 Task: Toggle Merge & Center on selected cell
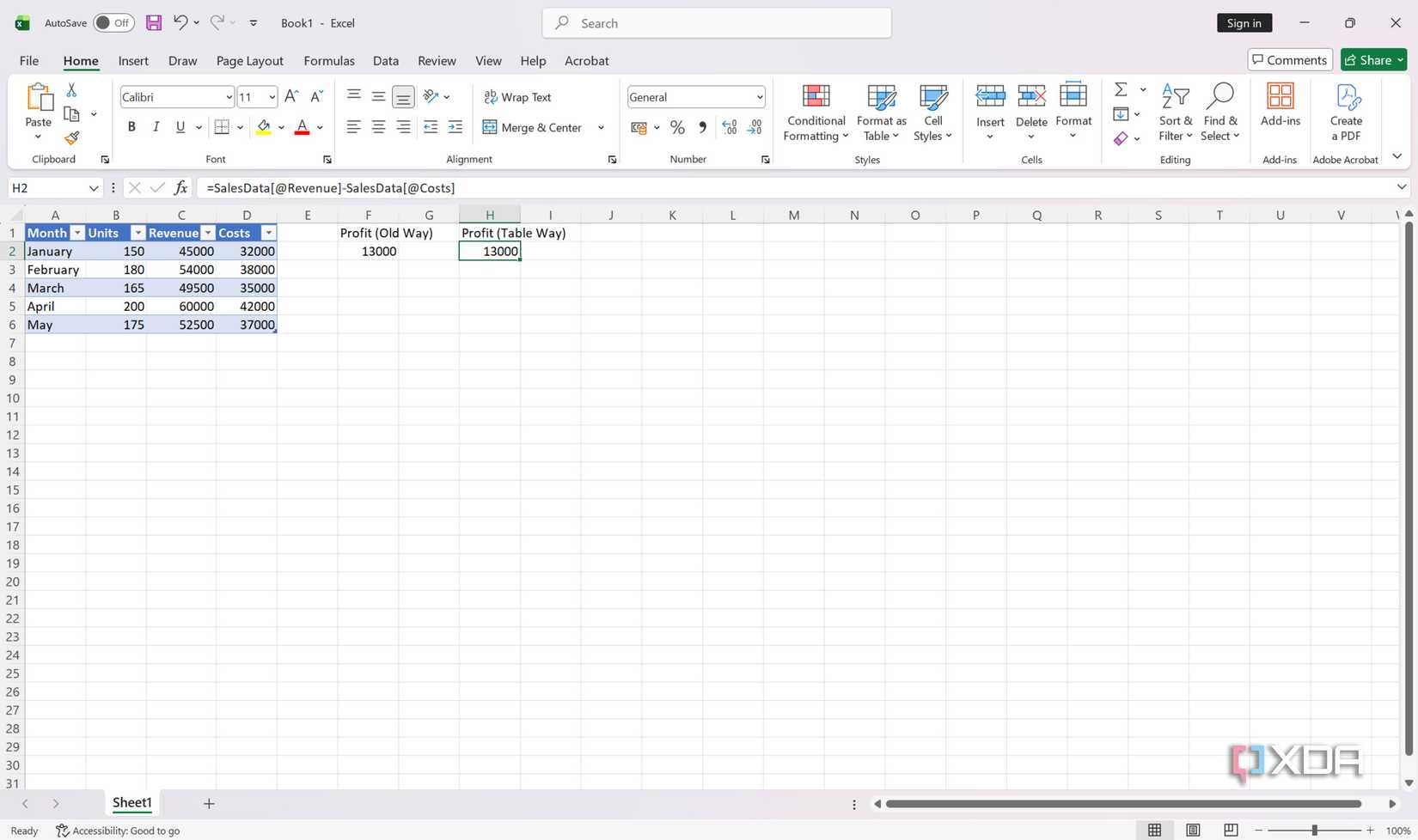535,127
